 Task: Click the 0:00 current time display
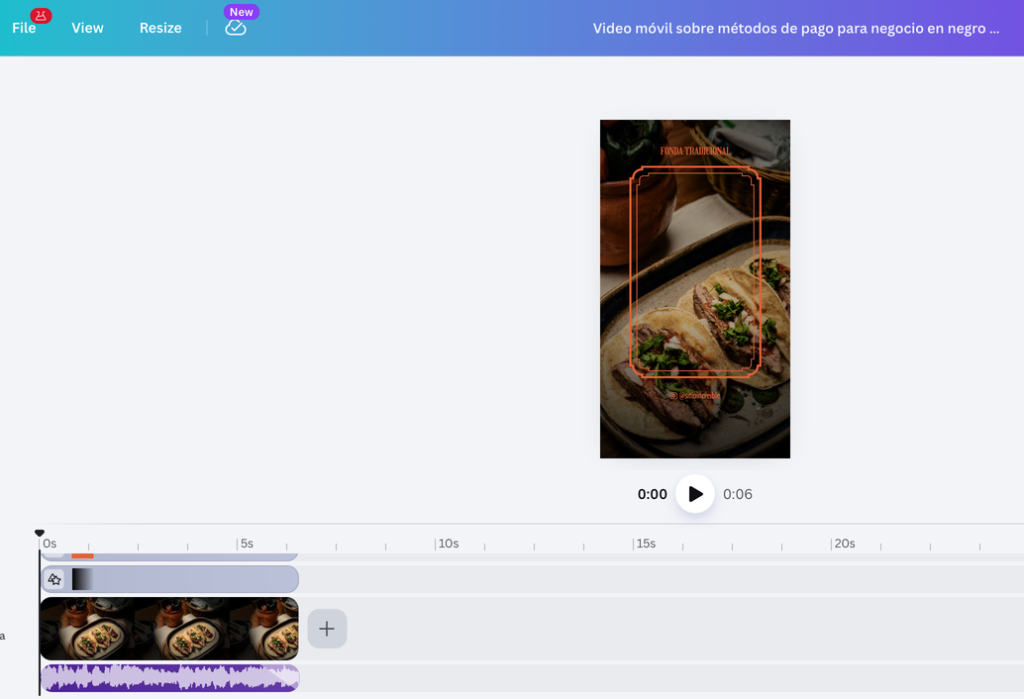(653, 493)
